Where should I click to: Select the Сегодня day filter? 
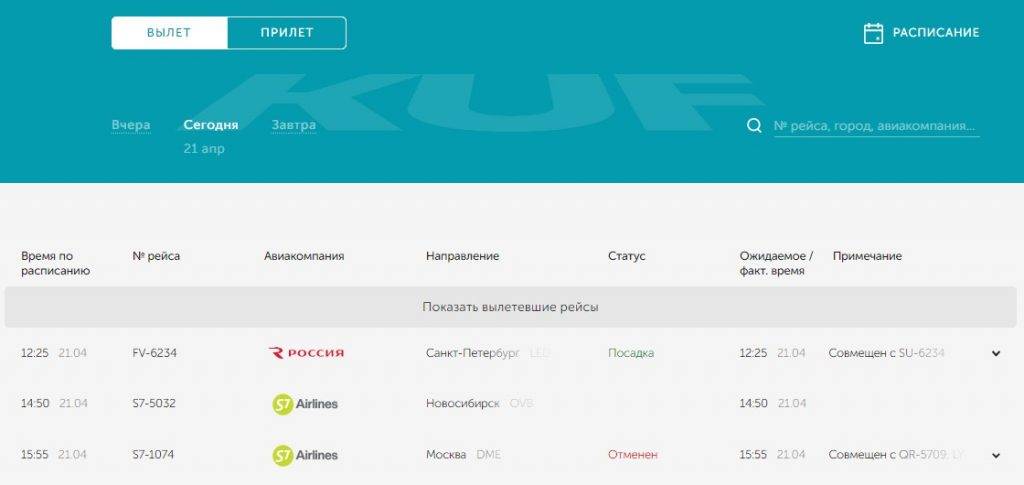click(x=211, y=125)
